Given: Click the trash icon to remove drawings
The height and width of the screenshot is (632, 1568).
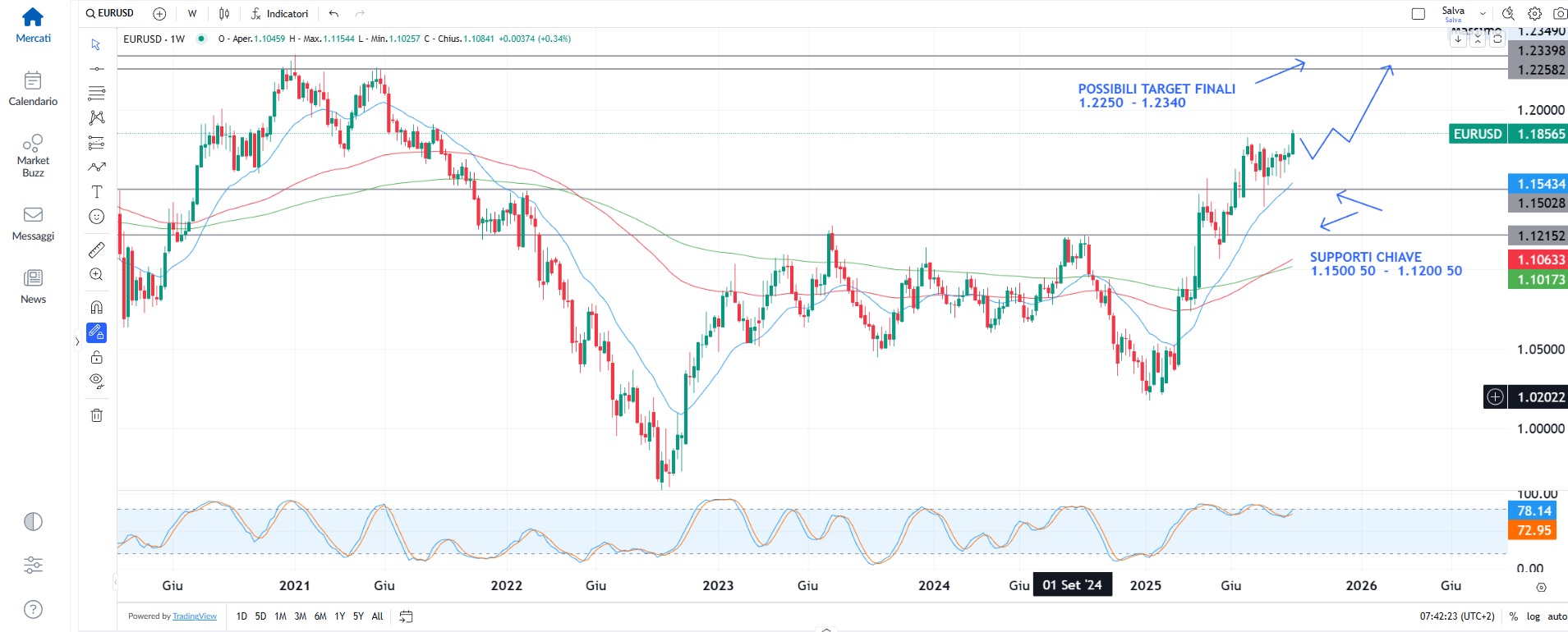Looking at the screenshot, I should tap(96, 414).
